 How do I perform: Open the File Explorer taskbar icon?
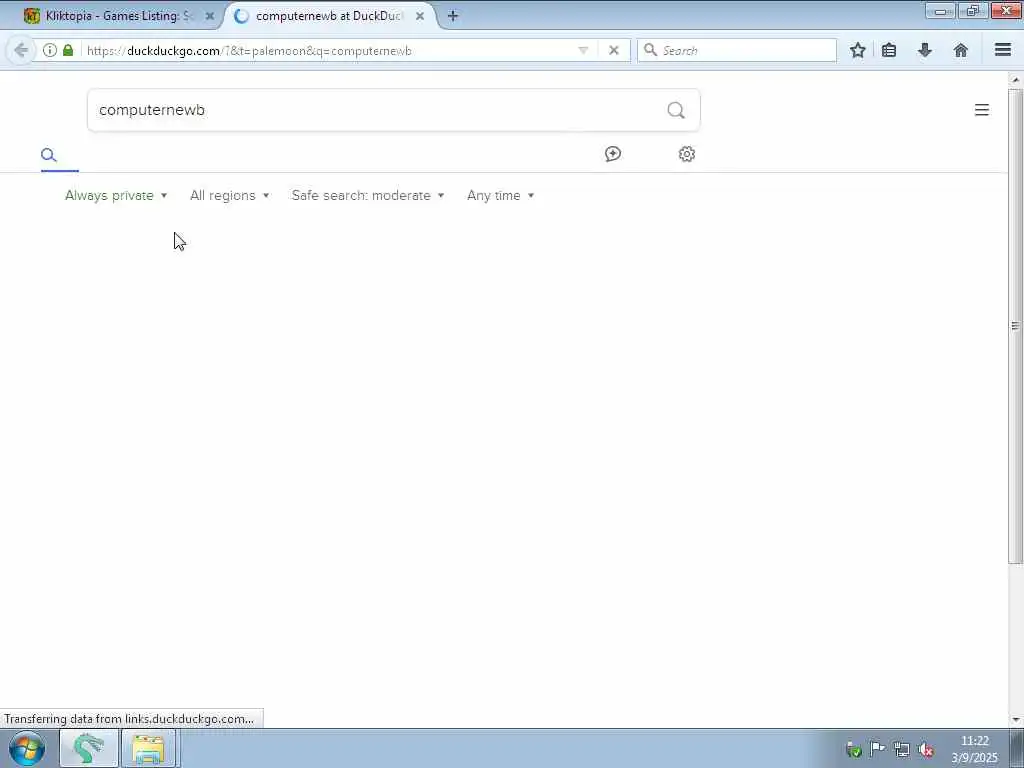pyautogui.click(x=149, y=748)
